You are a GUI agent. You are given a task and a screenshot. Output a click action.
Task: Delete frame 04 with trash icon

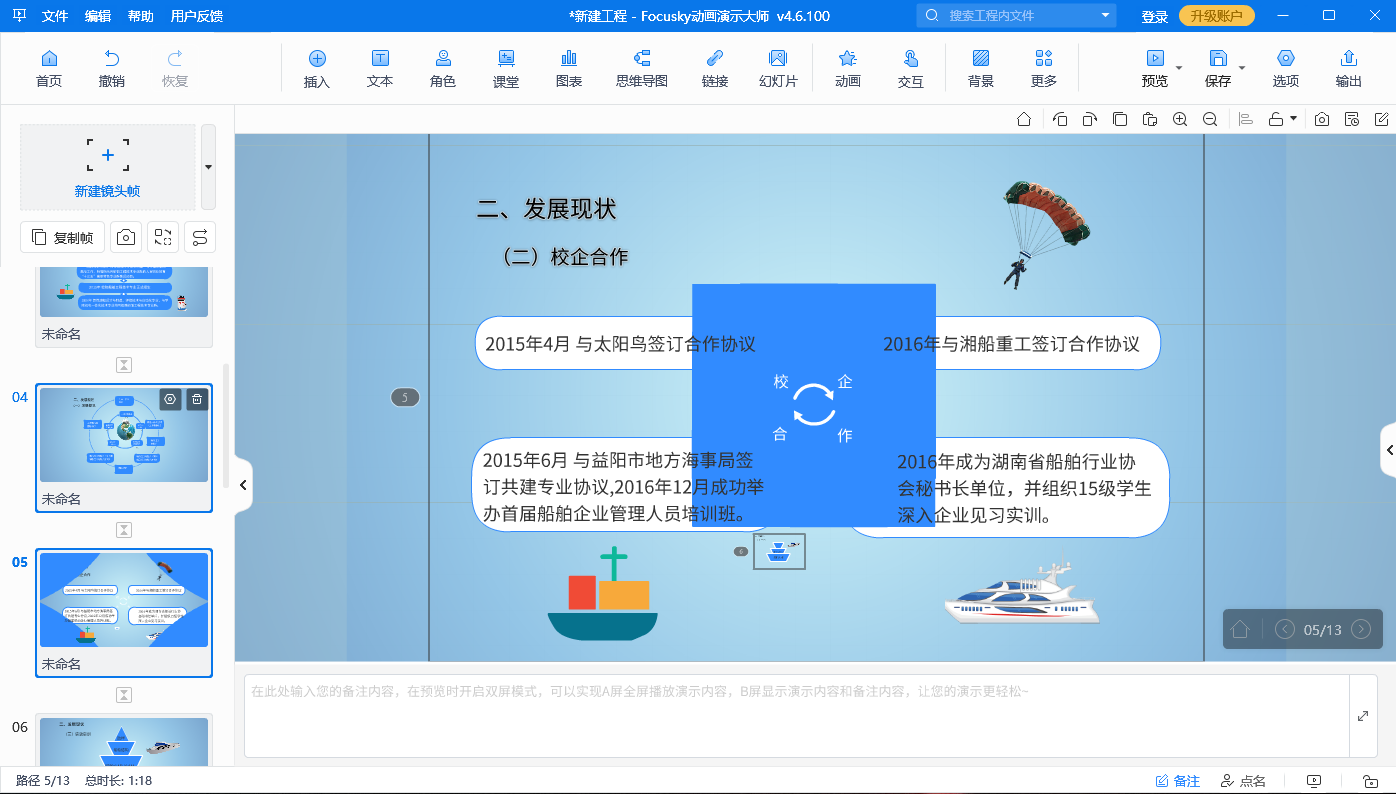pyautogui.click(x=197, y=399)
